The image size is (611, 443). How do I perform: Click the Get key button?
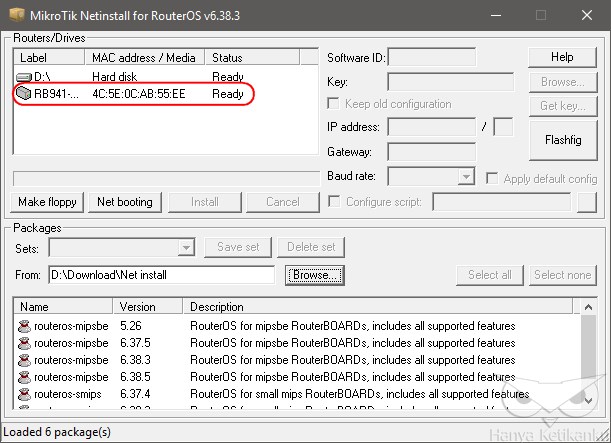[563, 106]
